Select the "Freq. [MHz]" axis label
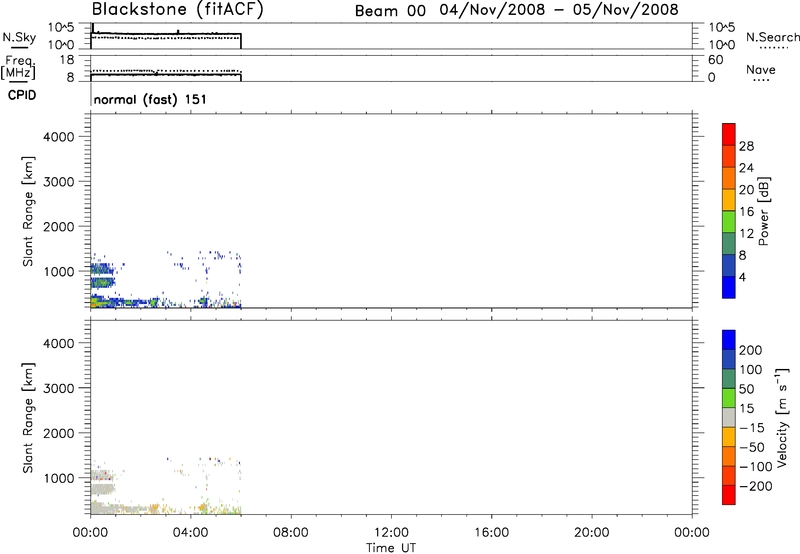 [x=19, y=68]
